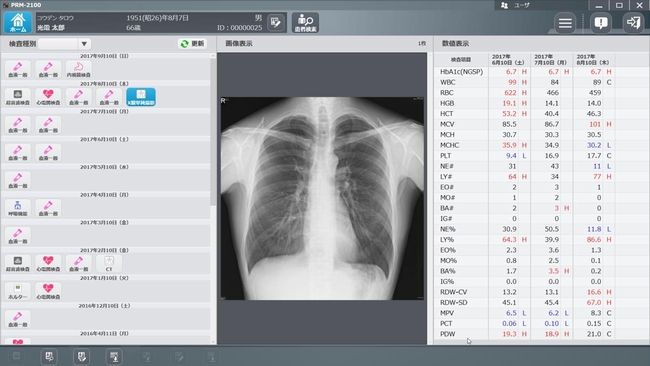
Task: Select ultrasound exam icon on August 10
Action: click(x=17, y=97)
